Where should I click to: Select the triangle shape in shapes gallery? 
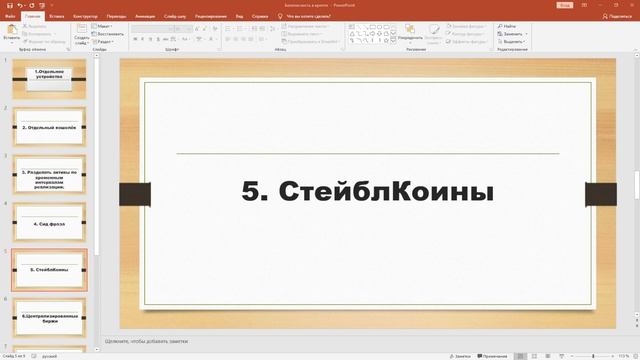click(x=352, y=34)
